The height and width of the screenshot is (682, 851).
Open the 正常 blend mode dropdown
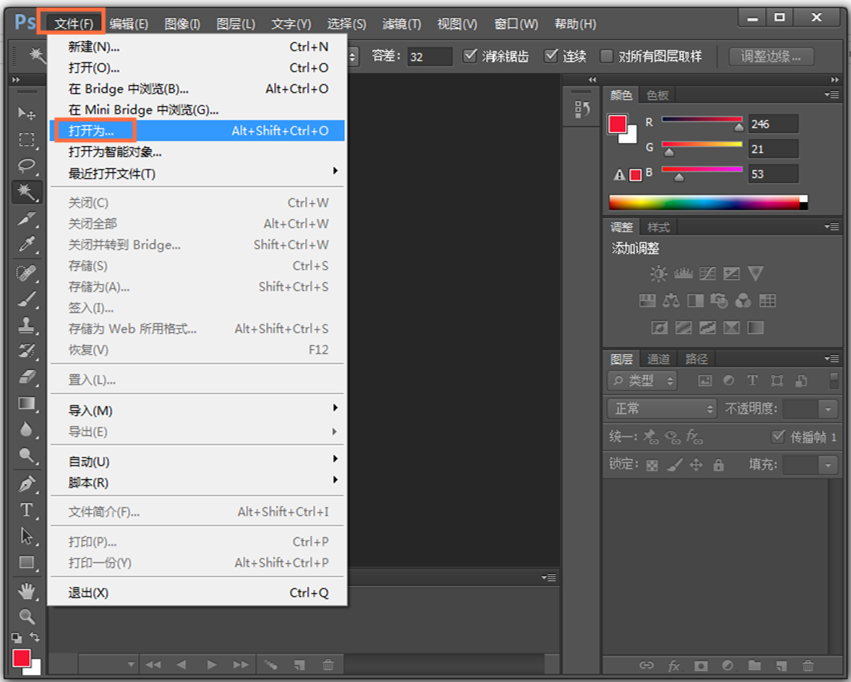click(661, 407)
